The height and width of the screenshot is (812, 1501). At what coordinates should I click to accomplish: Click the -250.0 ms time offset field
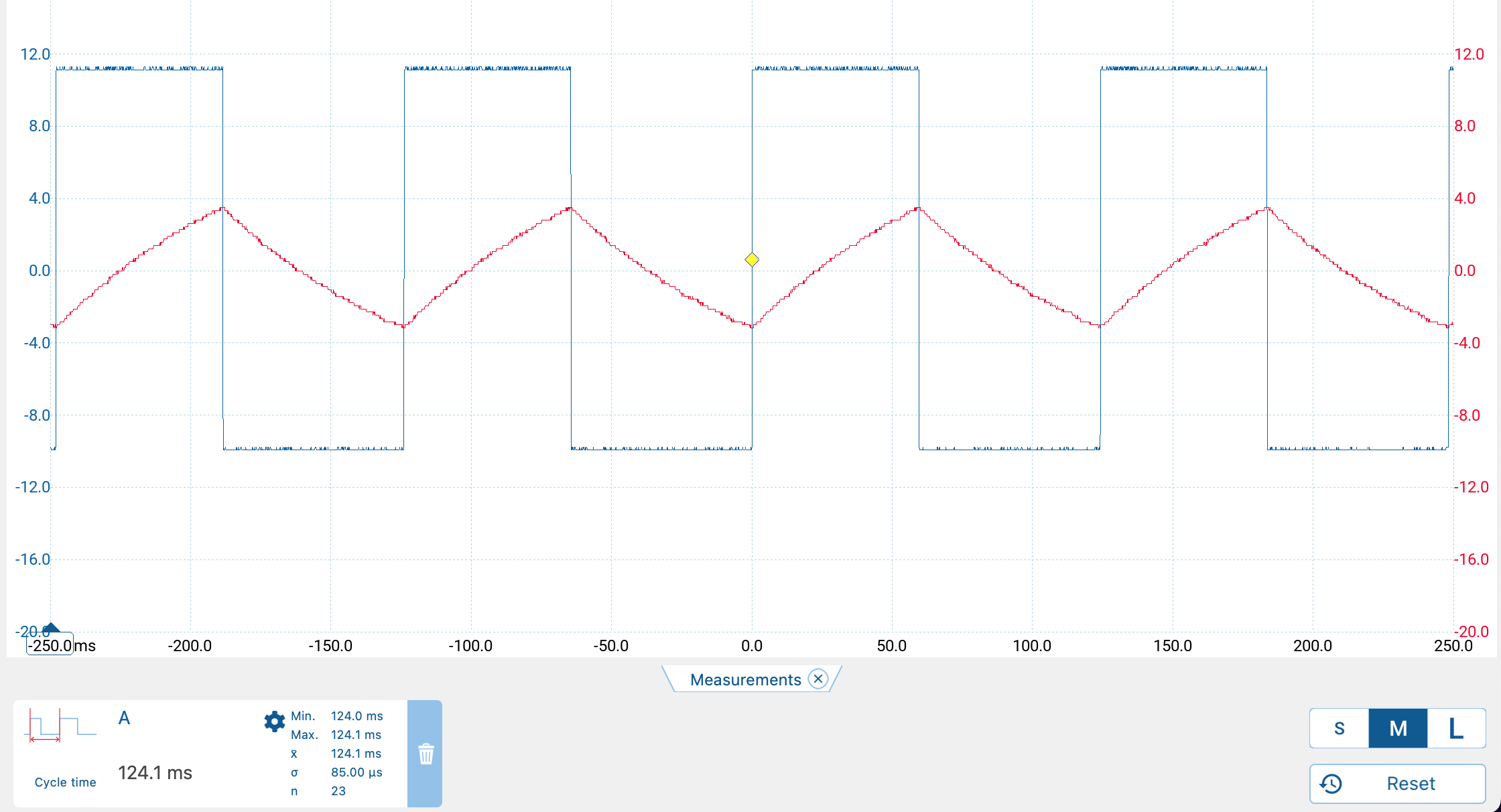[x=50, y=645]
